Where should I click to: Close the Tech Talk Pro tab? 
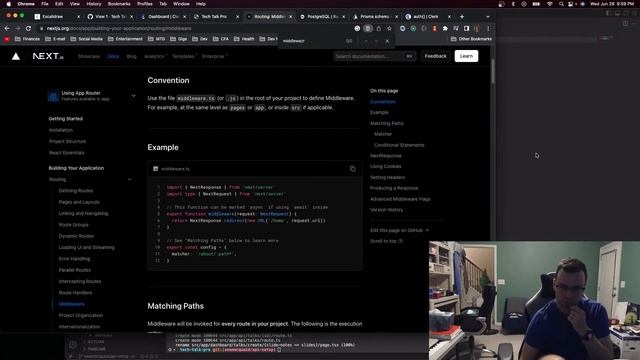point(238,17)
